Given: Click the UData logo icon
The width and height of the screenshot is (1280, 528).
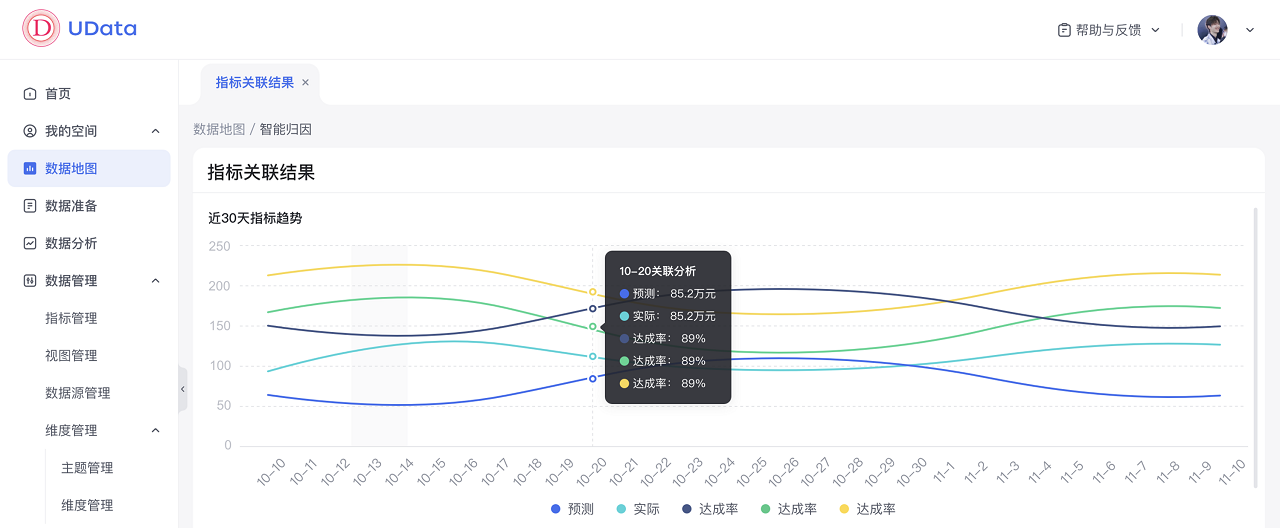Looking at the screenshot, I should click(x=41, y=29).
